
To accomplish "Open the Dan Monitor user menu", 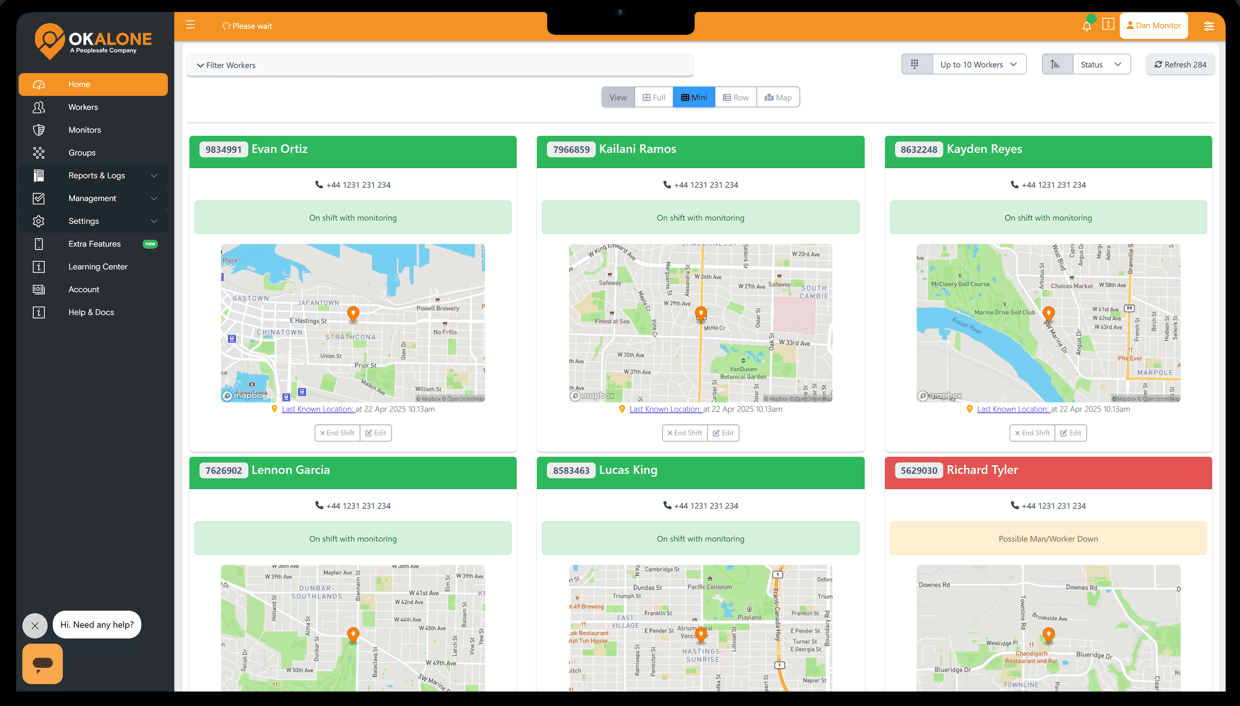I will [x=1154, y=25].
